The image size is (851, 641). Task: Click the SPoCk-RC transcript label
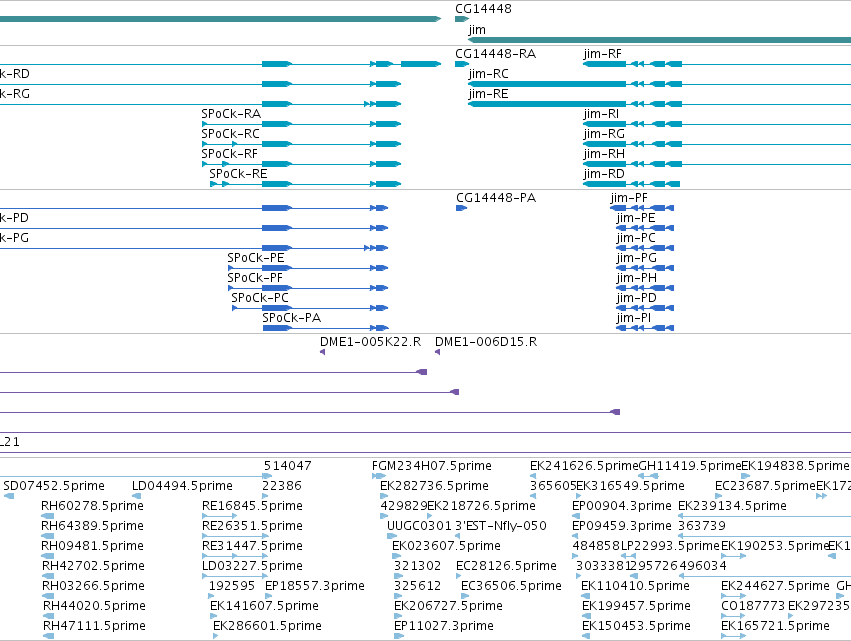[231, 134]
